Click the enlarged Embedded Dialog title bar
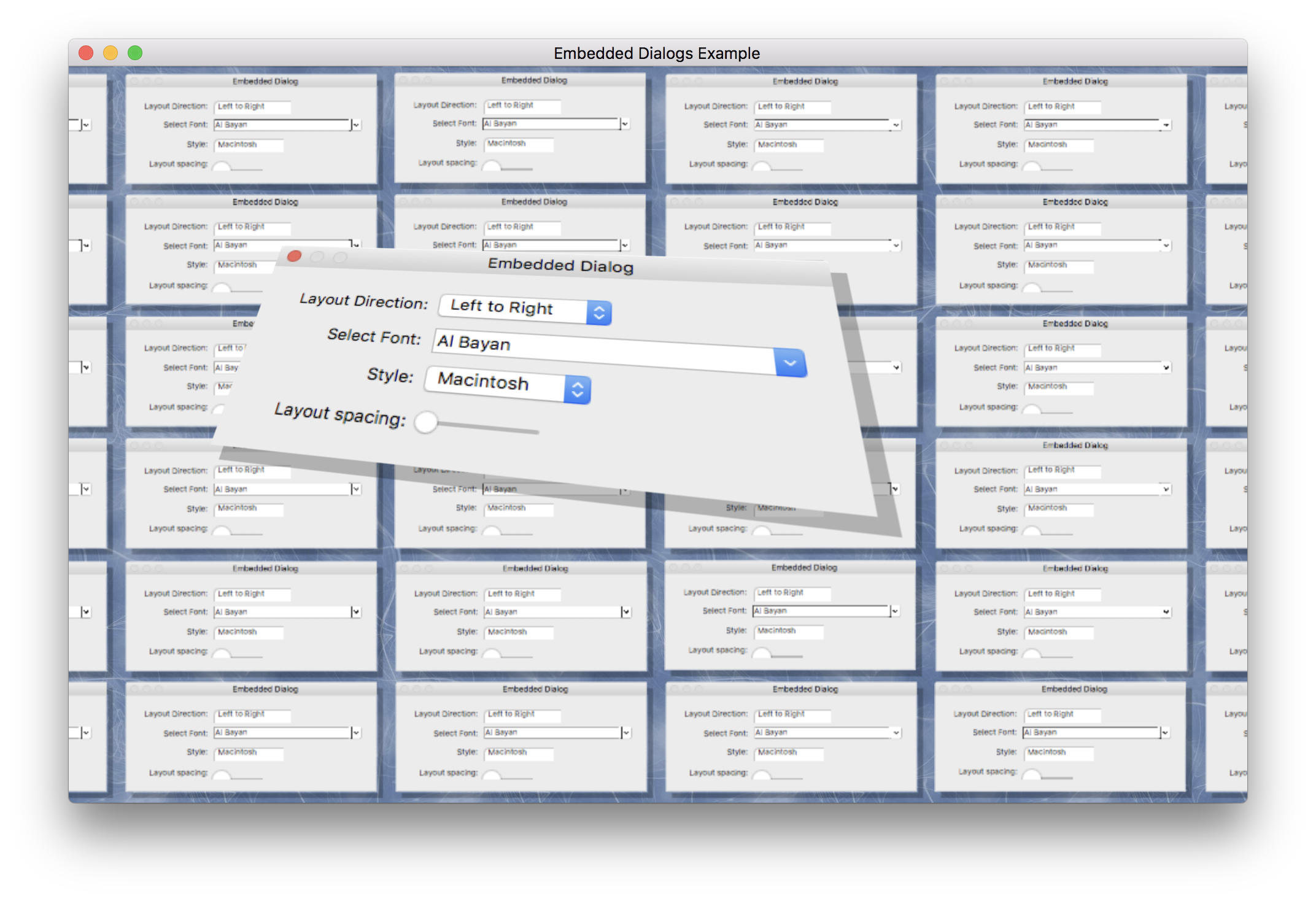The width and height of the screenshot is (1316, 901). coord(560,265)
